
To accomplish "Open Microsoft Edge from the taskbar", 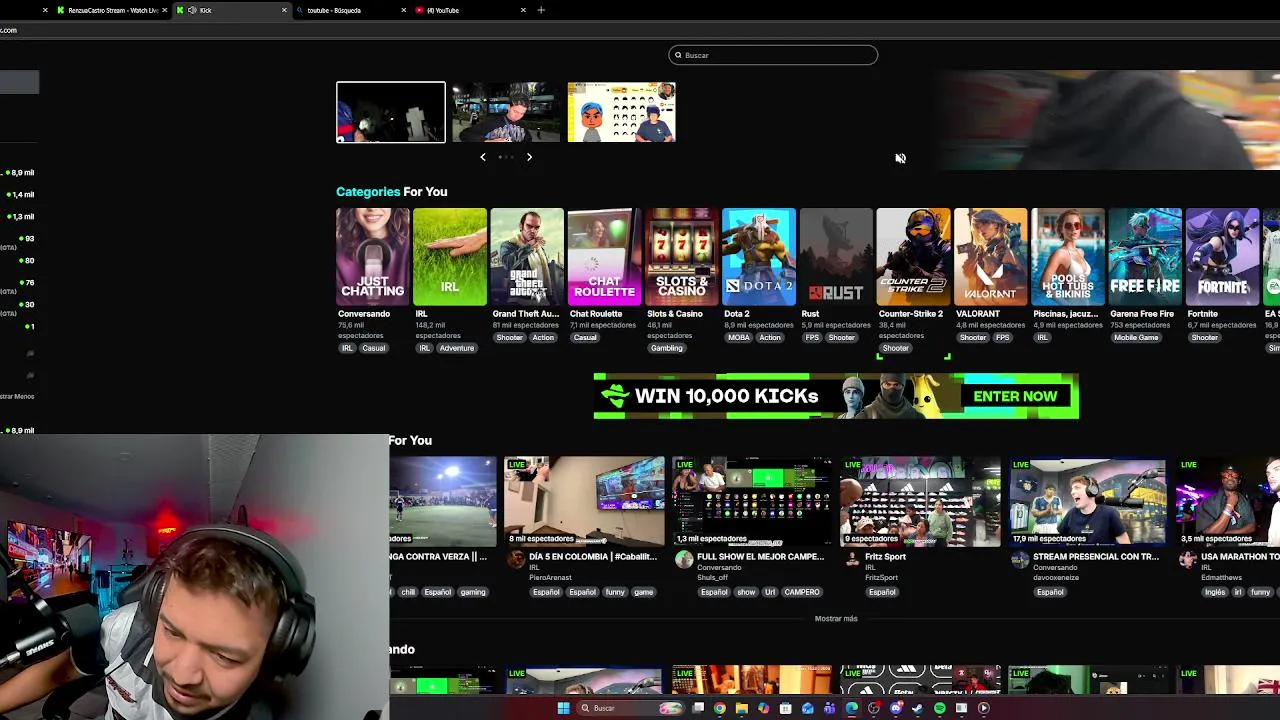I will (x=852, y=708).
